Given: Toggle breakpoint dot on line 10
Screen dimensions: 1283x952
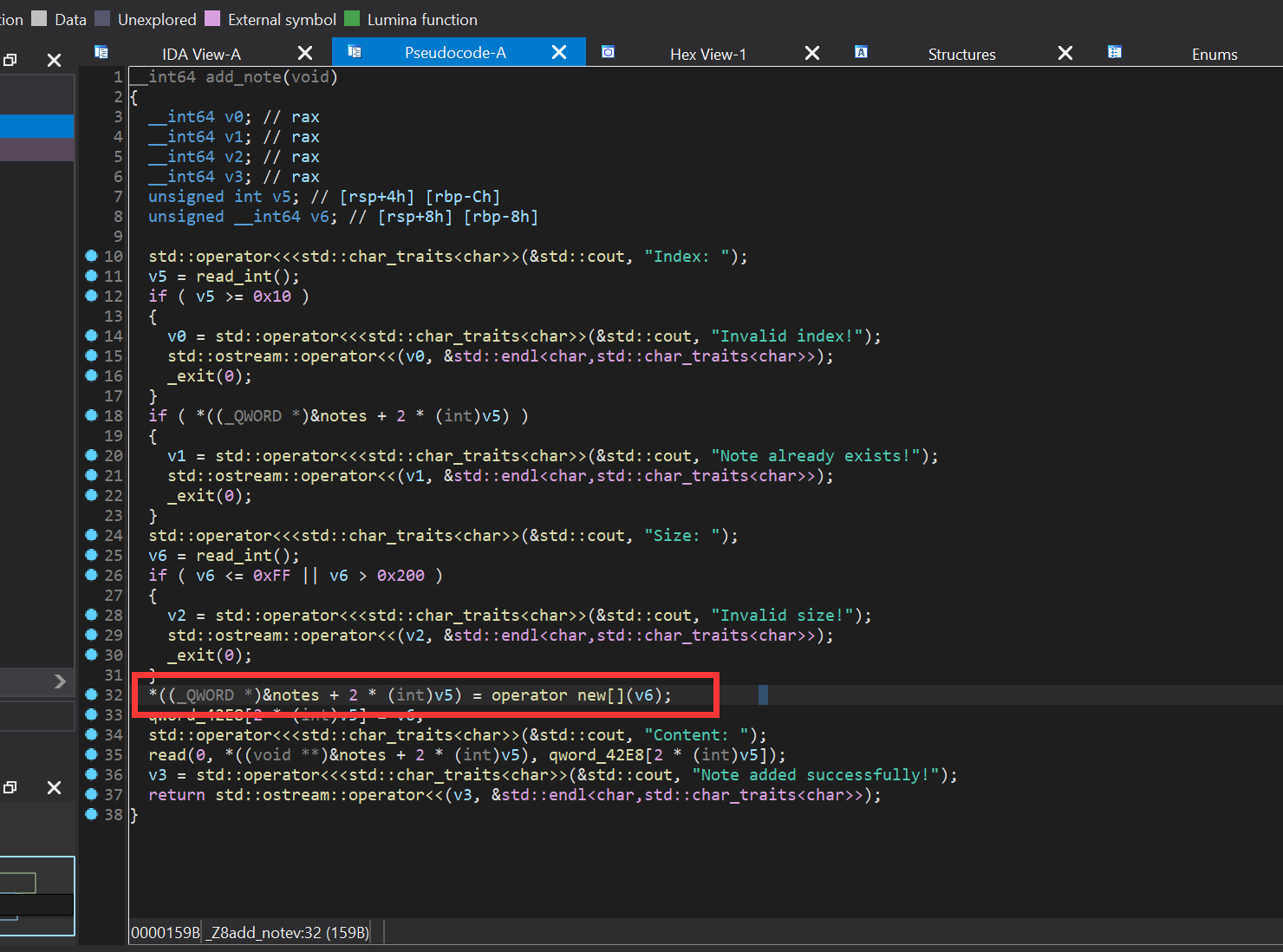Looking at the screenshot, I should point(91,256).
